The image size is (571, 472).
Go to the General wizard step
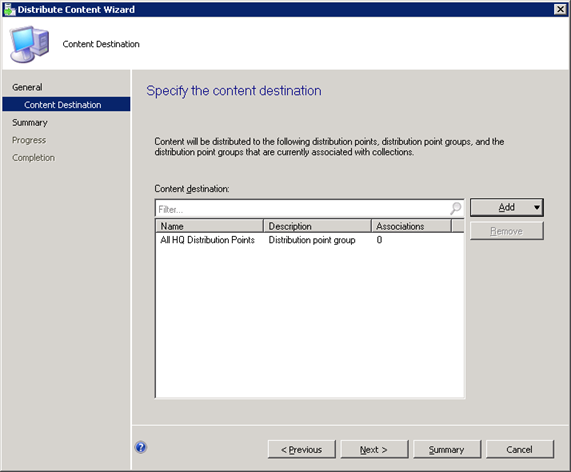27,87
